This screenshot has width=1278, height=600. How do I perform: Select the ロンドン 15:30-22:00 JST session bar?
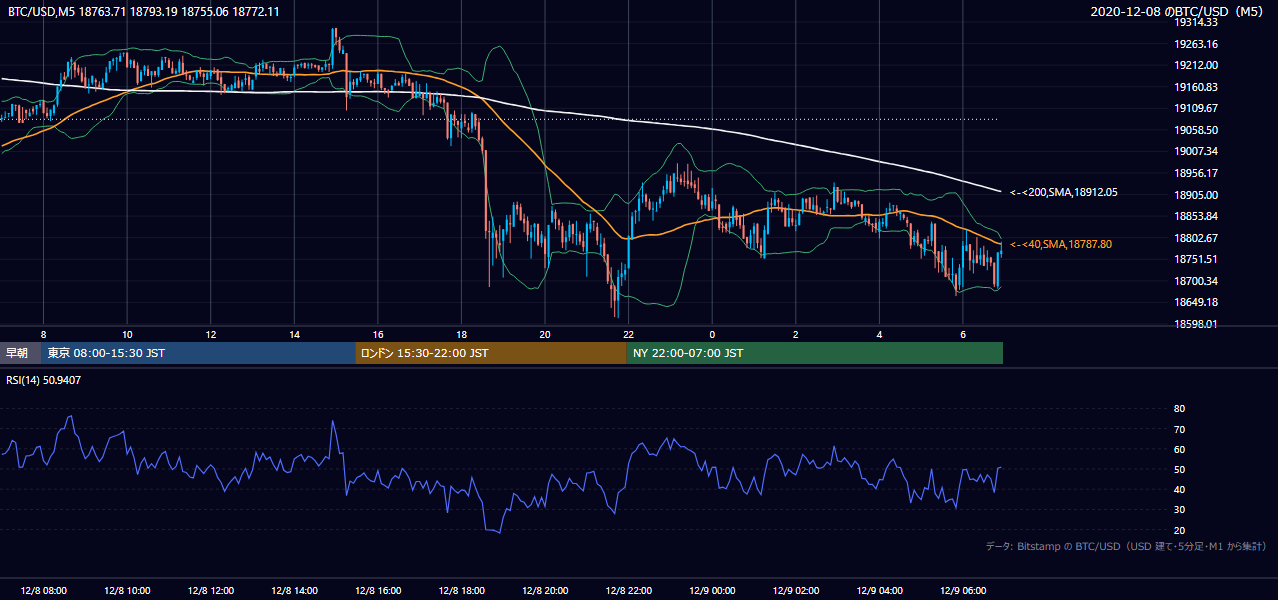pos(491,353)
